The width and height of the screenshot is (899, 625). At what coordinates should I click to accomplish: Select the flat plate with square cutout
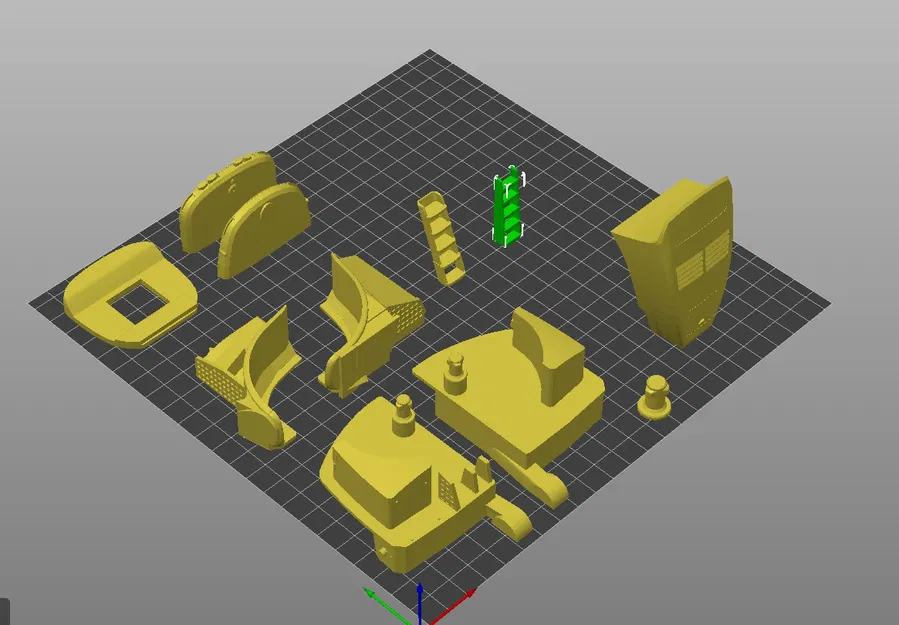pyautogui.click(x=131, y=295)
